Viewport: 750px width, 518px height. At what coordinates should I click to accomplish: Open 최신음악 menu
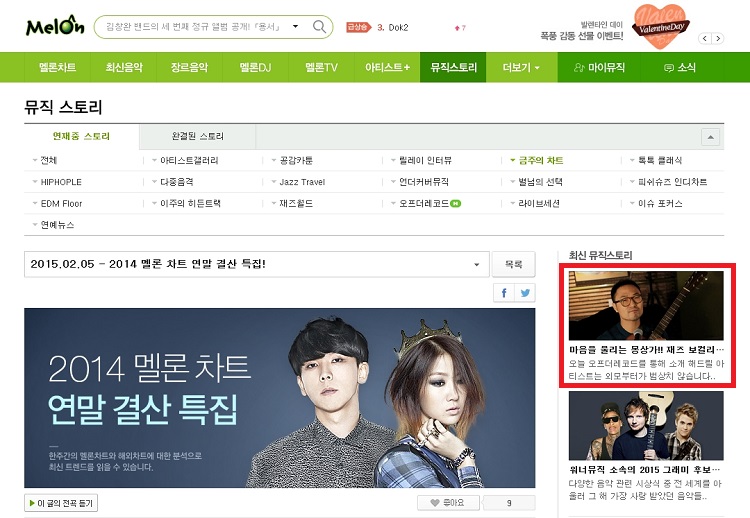pos(124,67)
